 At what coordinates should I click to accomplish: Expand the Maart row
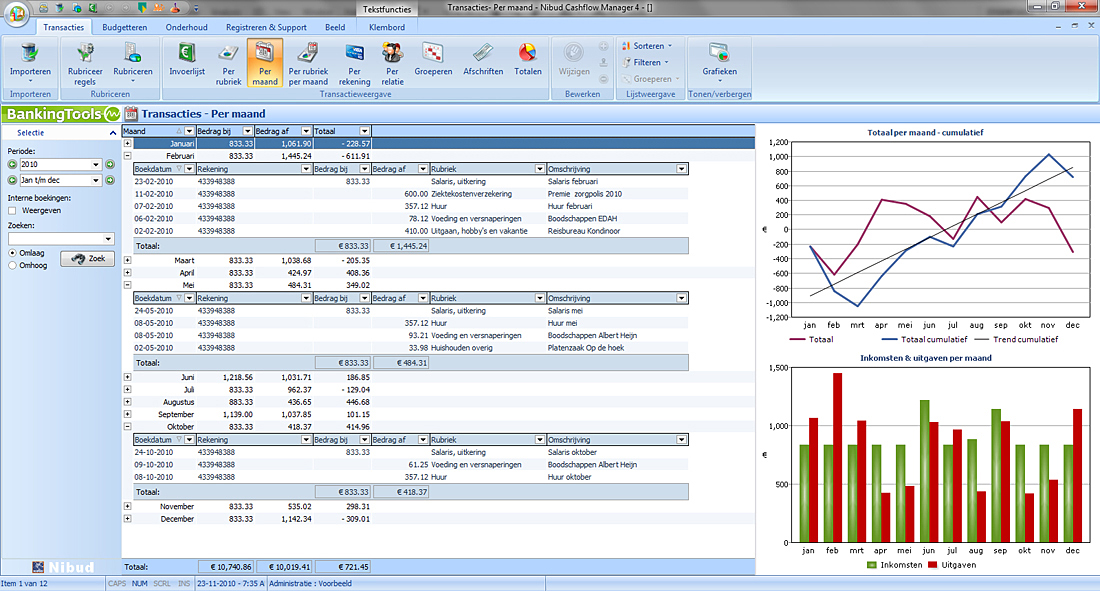coord(127,260)
